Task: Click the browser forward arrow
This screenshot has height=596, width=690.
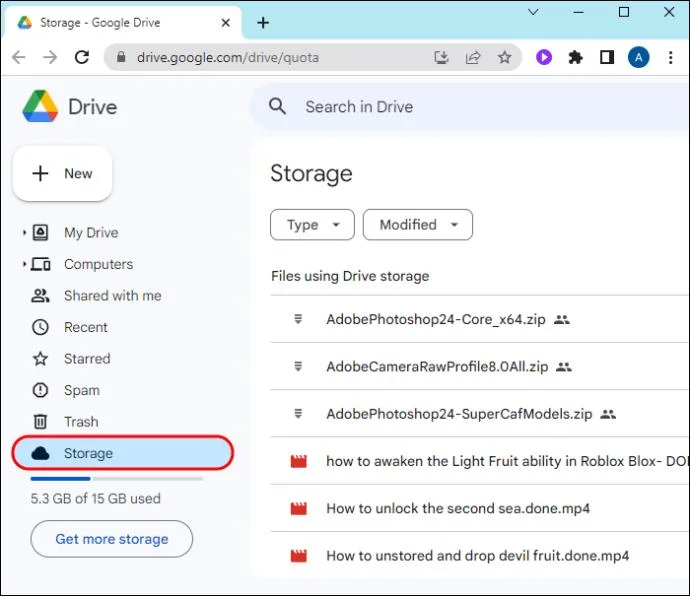Action: [50, 57]
